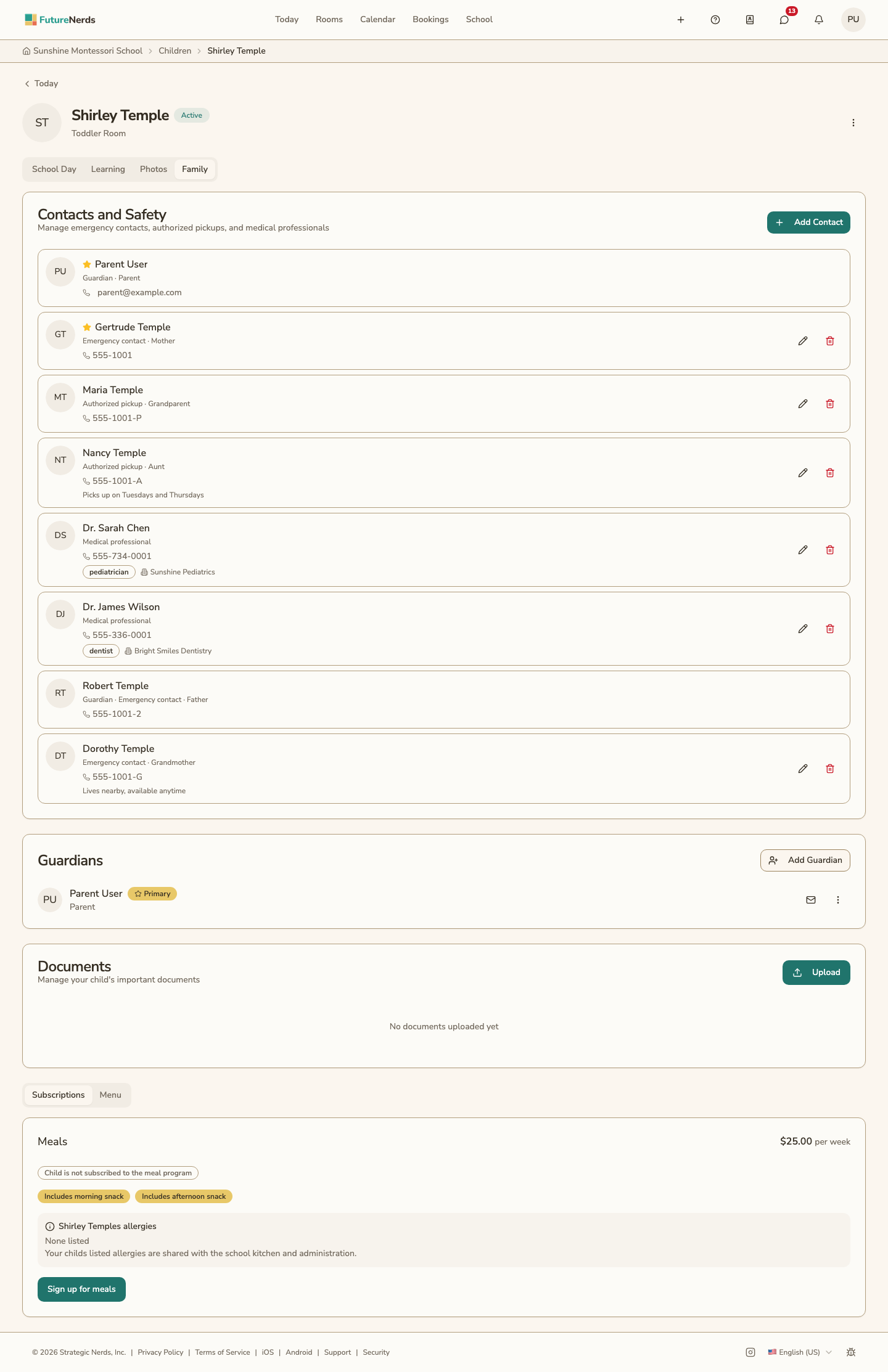Image resolution: width=888 pixels, height=1372 pixels.
Task: Delete Nancy Temple's contact
Action: tap(830, 473)
